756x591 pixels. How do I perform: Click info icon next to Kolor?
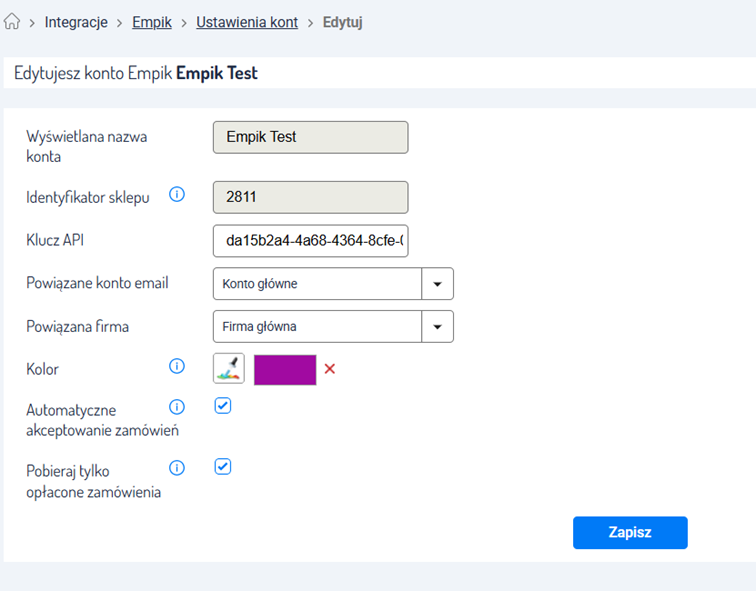coord(177,367)
